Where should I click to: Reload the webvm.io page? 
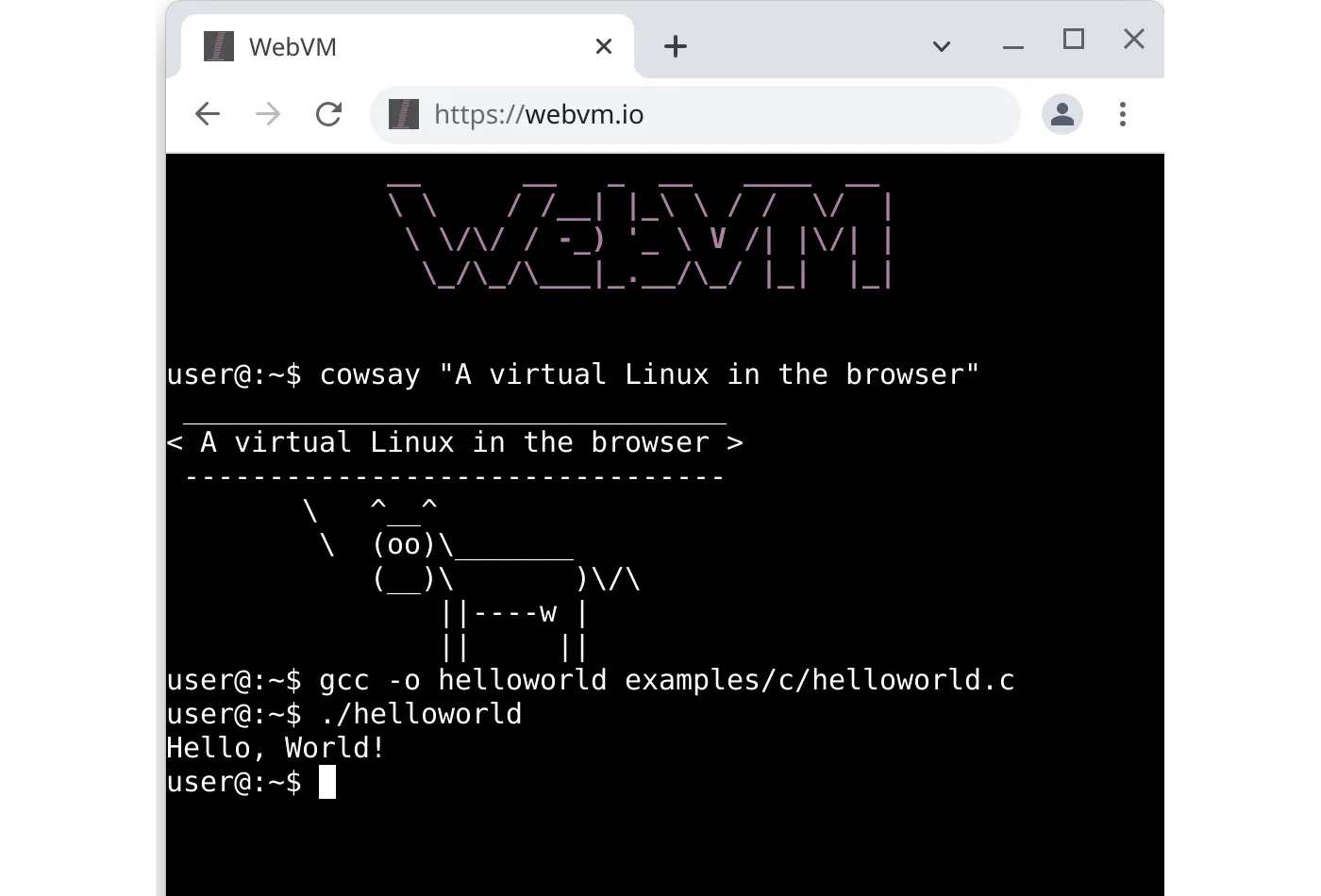pos(328,115)
